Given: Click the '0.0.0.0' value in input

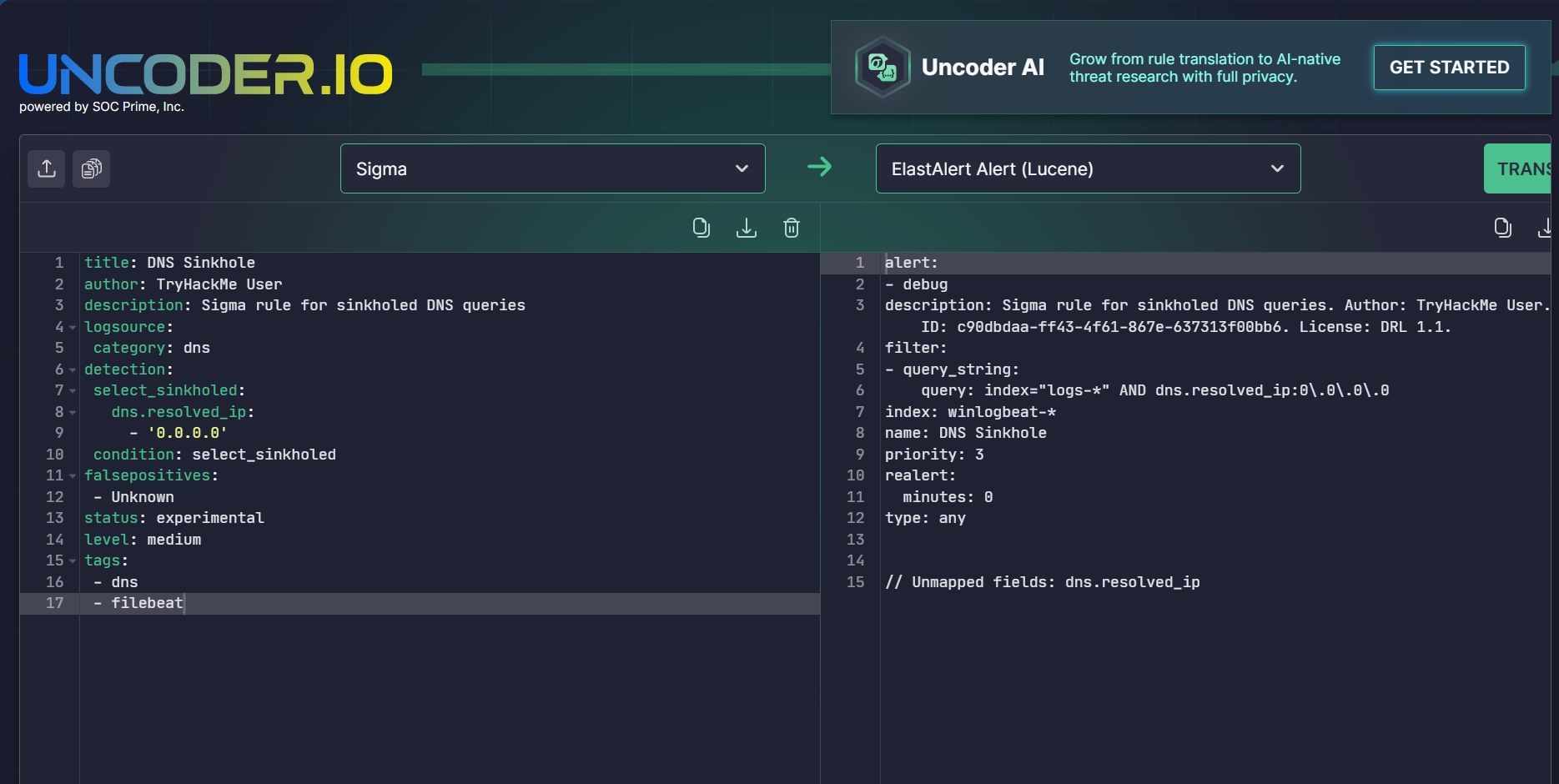Looking at the screenshot, I should click(x=187, y=433).
